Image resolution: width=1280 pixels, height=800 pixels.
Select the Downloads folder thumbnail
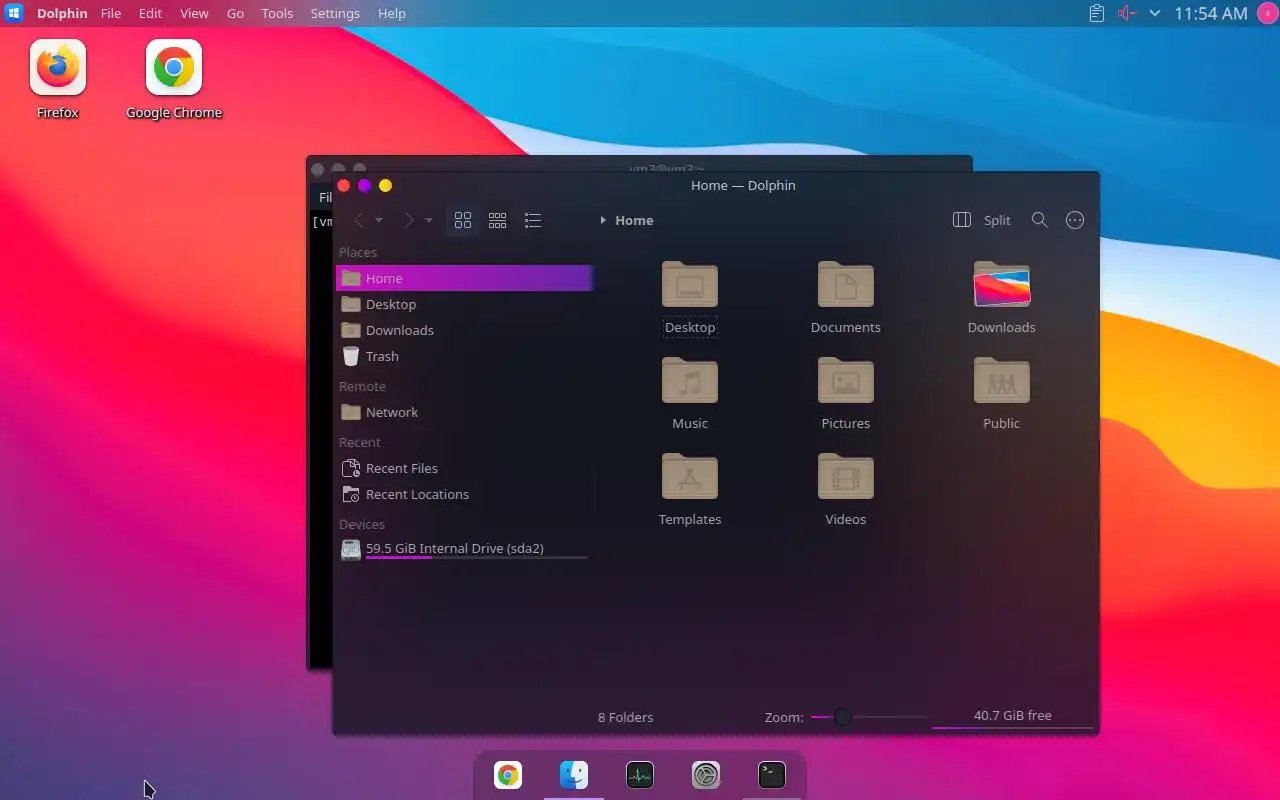(x=1002, y=285)
